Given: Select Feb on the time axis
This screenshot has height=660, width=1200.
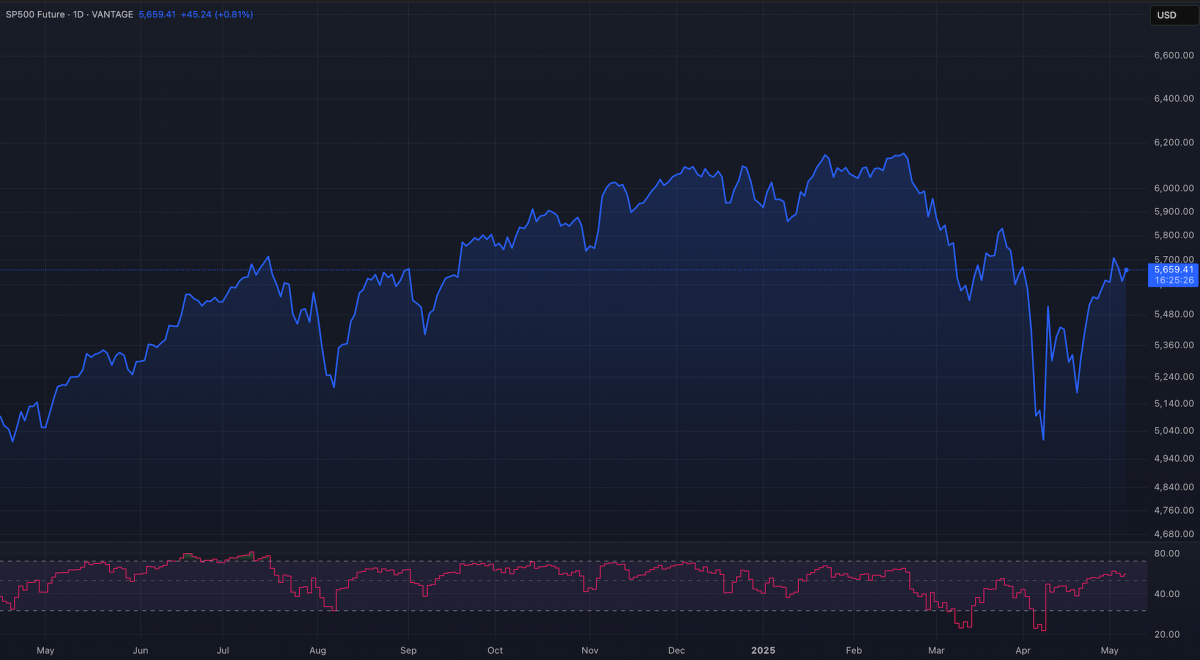Looking at the screenshot, I should 853,650.
